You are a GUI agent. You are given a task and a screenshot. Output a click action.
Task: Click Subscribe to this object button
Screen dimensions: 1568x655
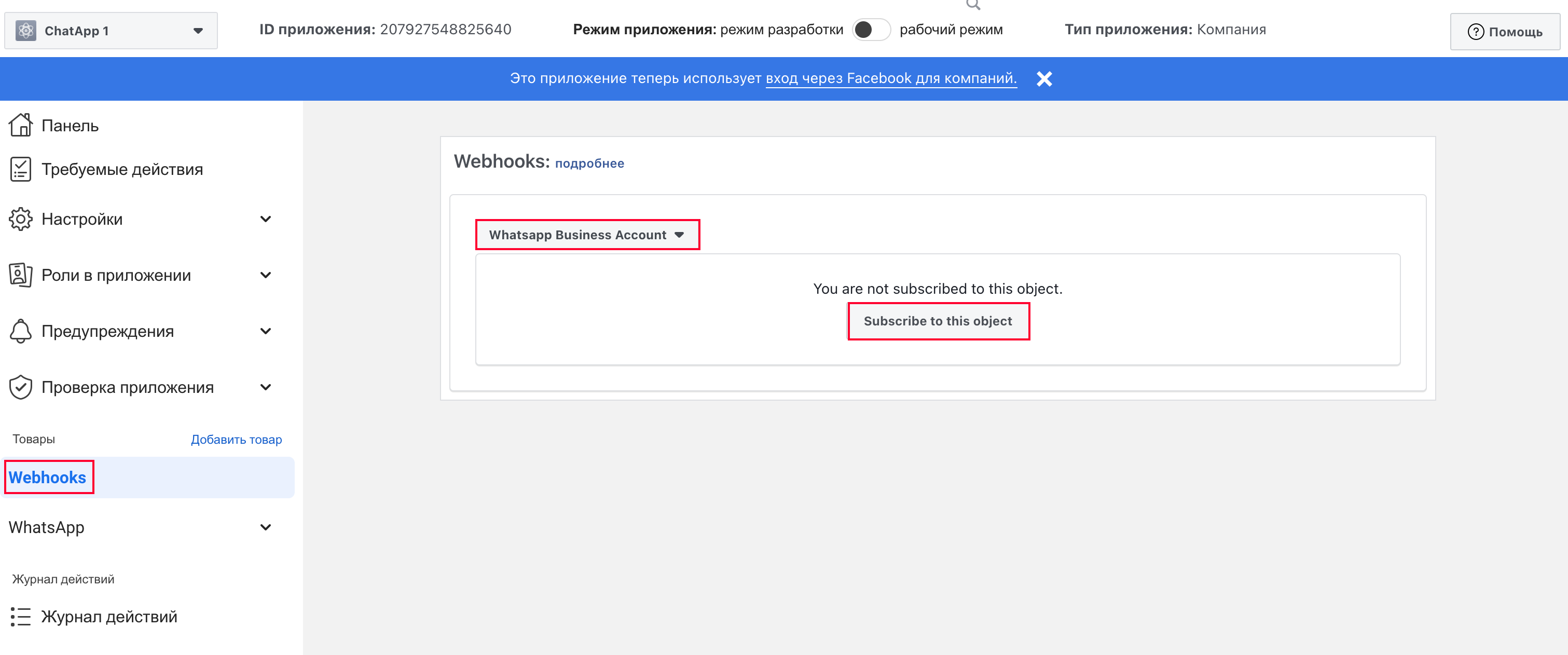938,321
